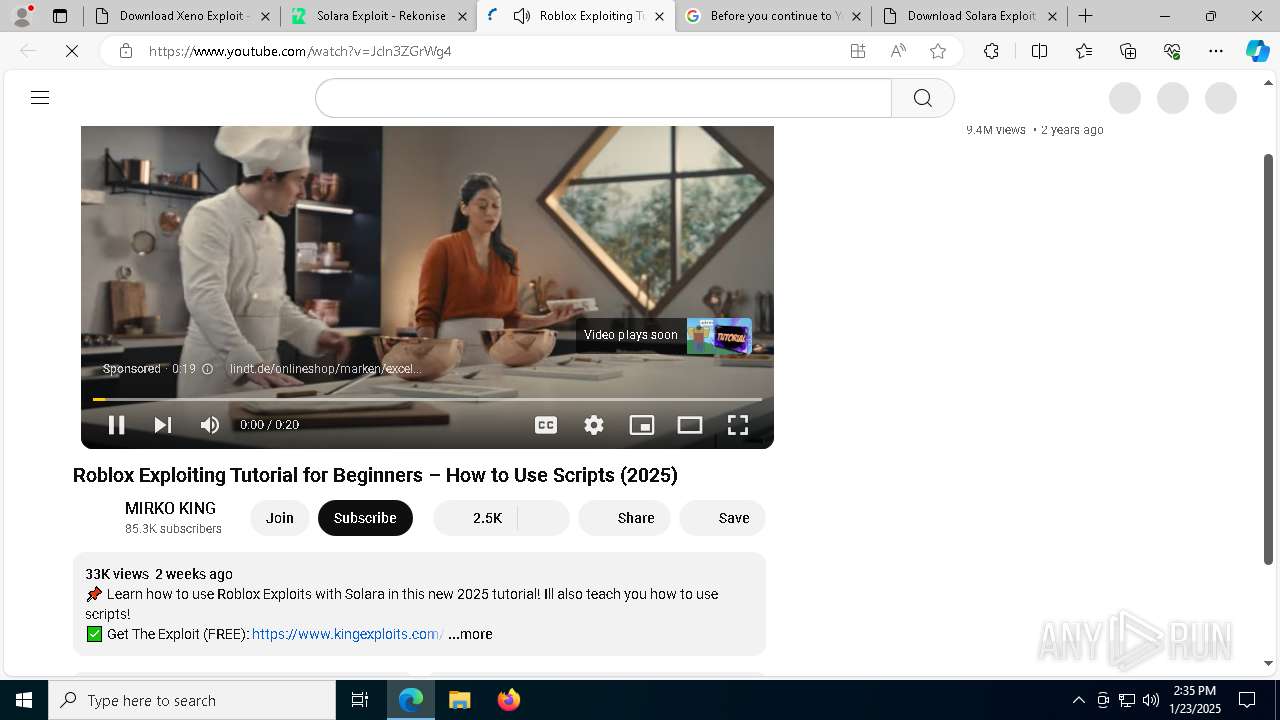Image resolution: width=1280 pixels, height=720 pixels.
Task: Switch to miniplayer mode
Action: point(642,425)
